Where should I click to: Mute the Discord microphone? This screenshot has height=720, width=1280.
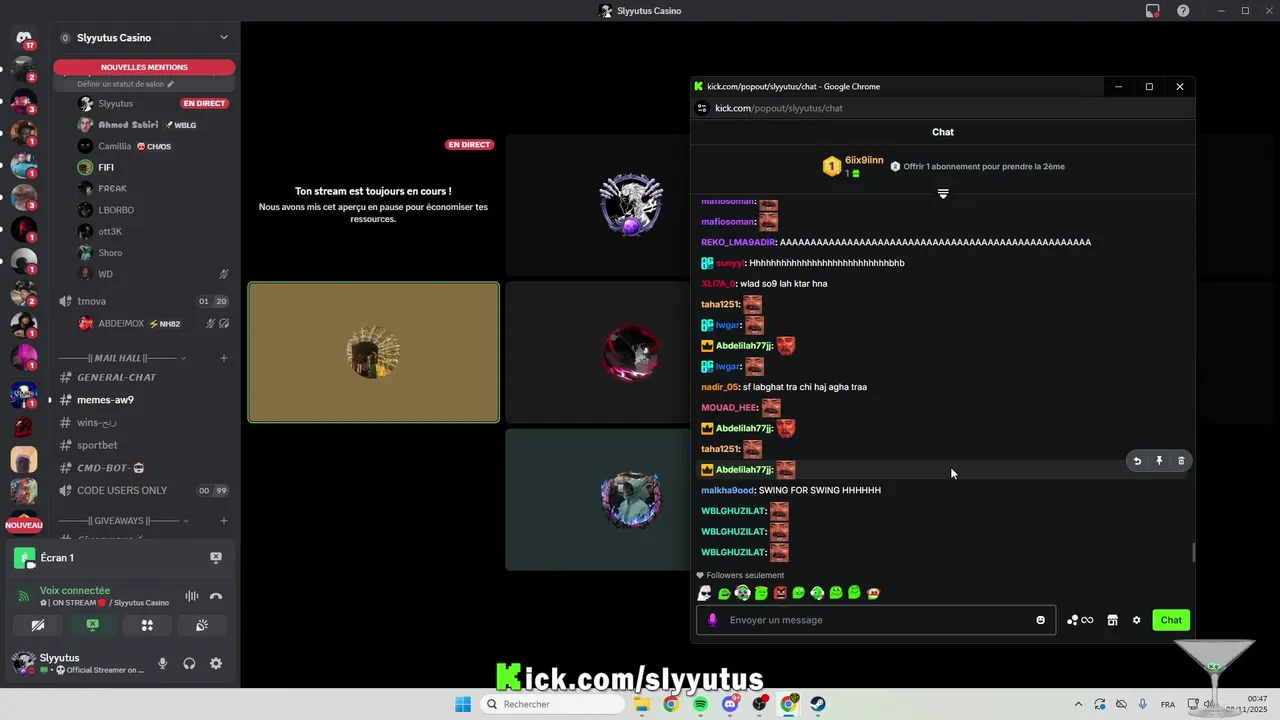point(162,664)
